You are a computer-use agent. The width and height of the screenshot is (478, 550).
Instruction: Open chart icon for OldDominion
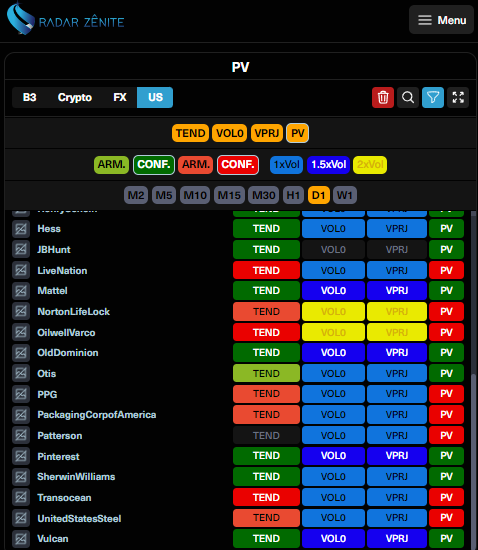[x=21, y=353]
